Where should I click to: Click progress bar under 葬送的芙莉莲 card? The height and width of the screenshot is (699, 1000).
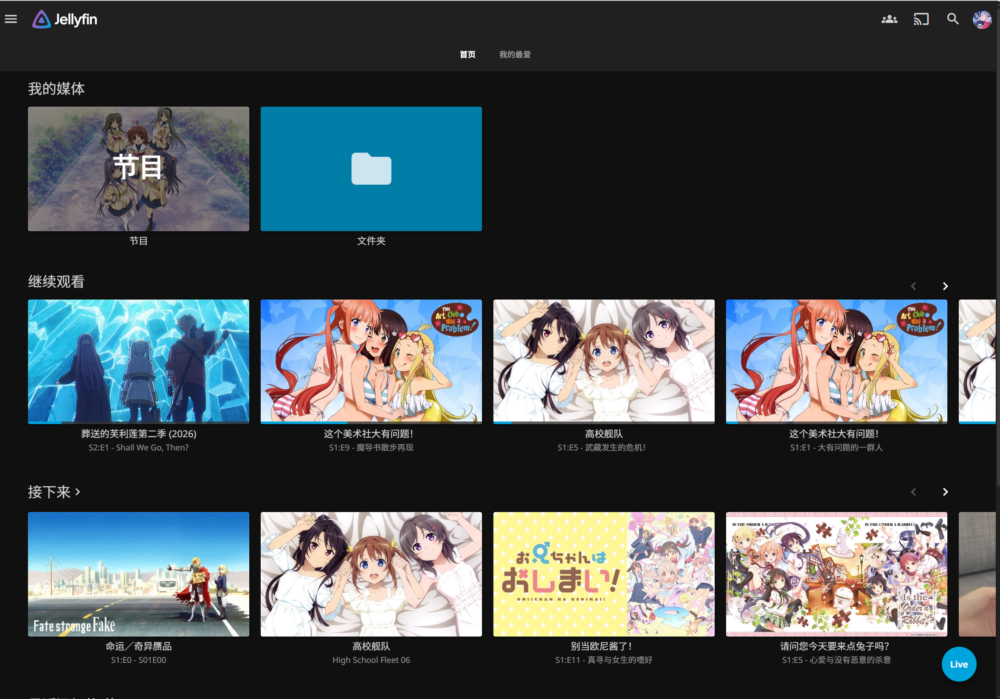tap(138, 423)
